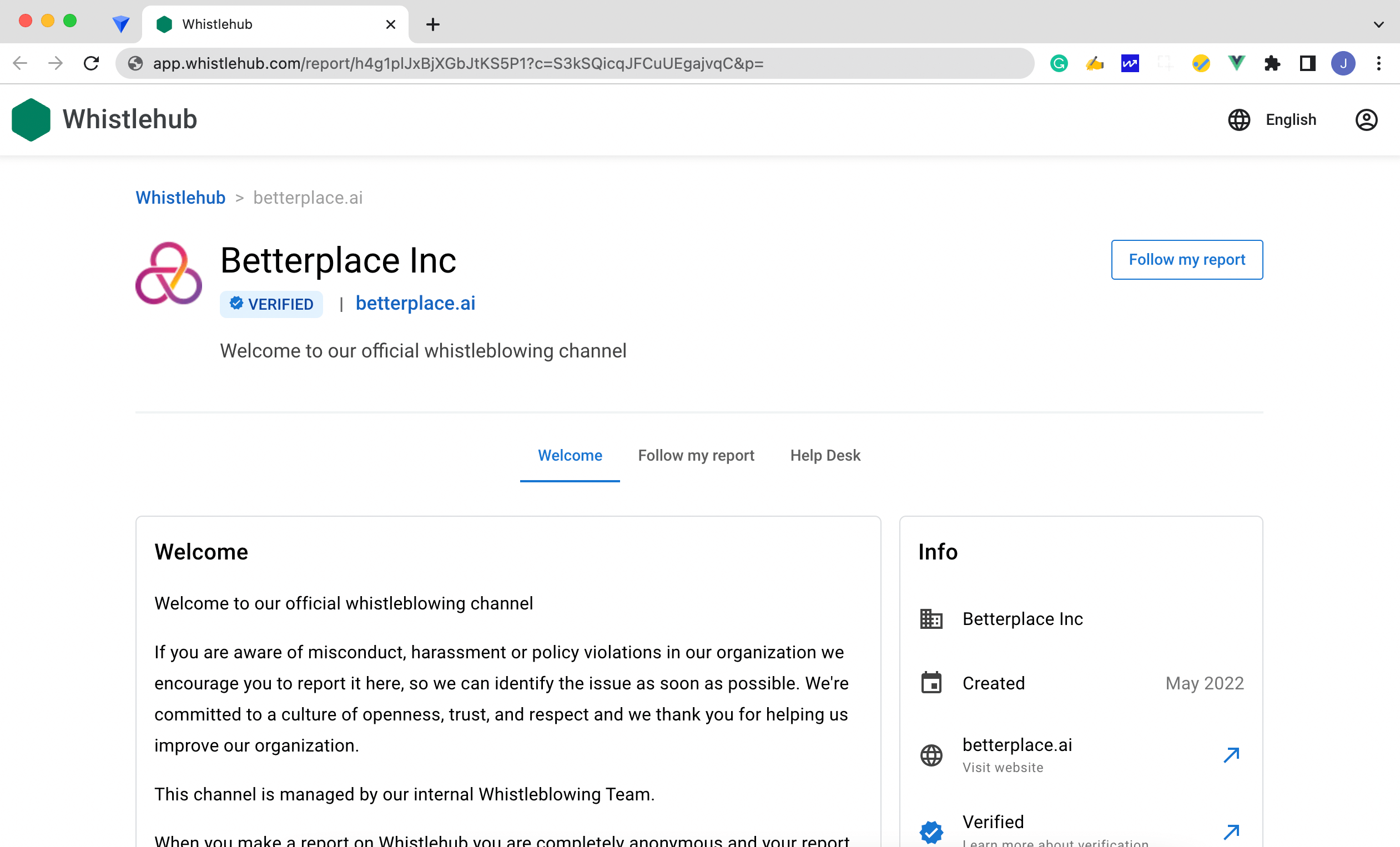Click the Betterplace Inc company logo
The height and width of the screenshot is (847, 1400).
(168, 275)
